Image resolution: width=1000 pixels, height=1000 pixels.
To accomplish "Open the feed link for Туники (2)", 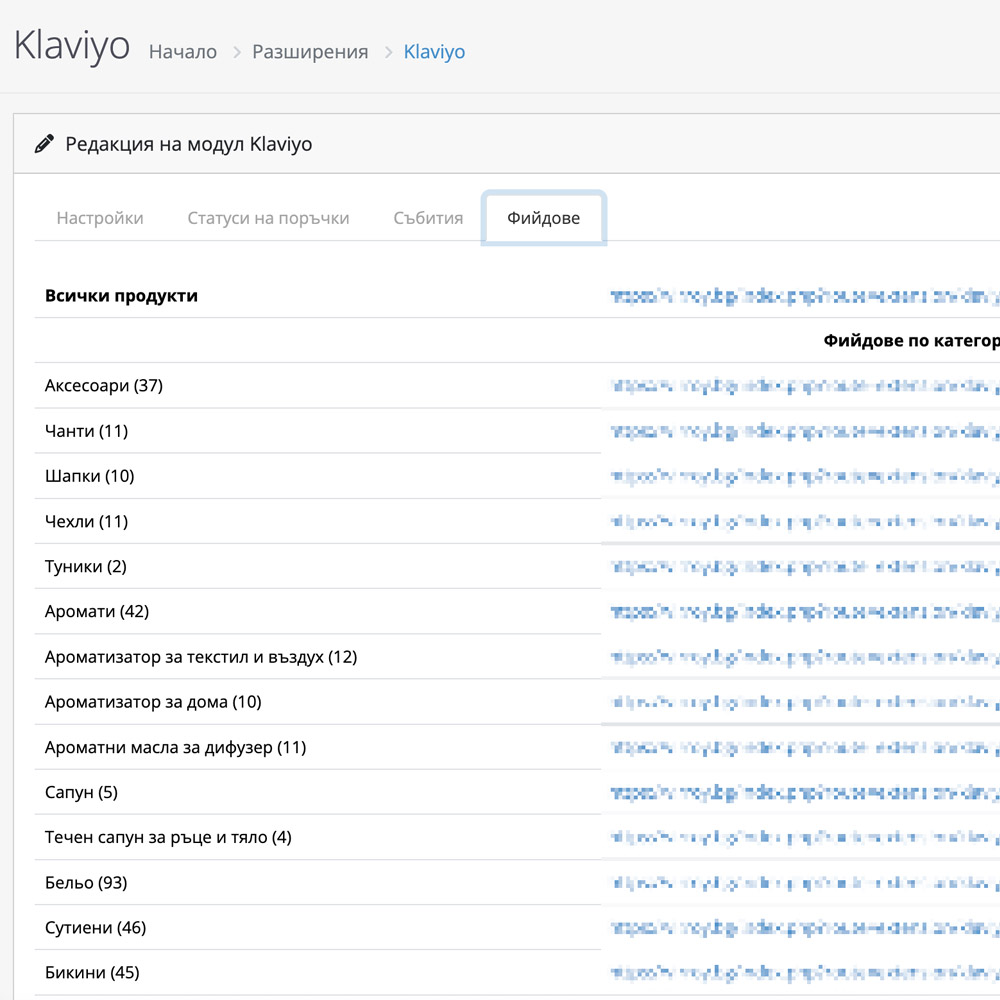I will (805, 566).
